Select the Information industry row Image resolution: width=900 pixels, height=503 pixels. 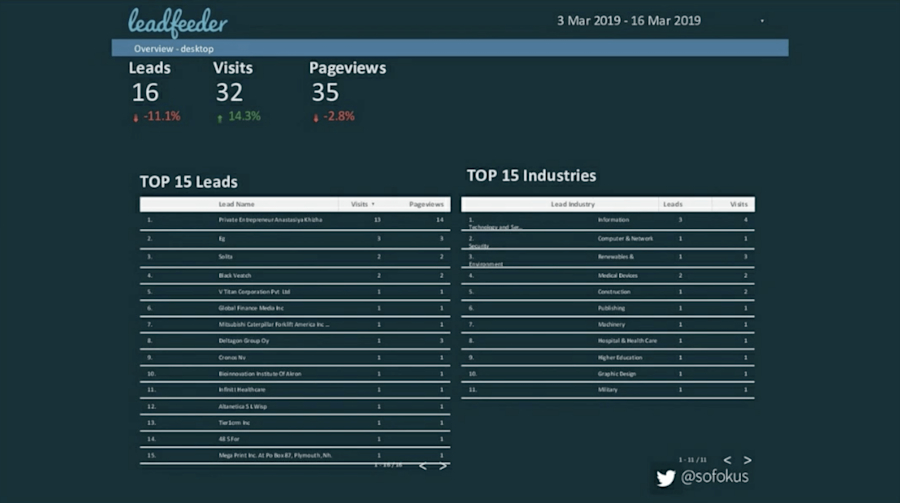tap(608, 221)
